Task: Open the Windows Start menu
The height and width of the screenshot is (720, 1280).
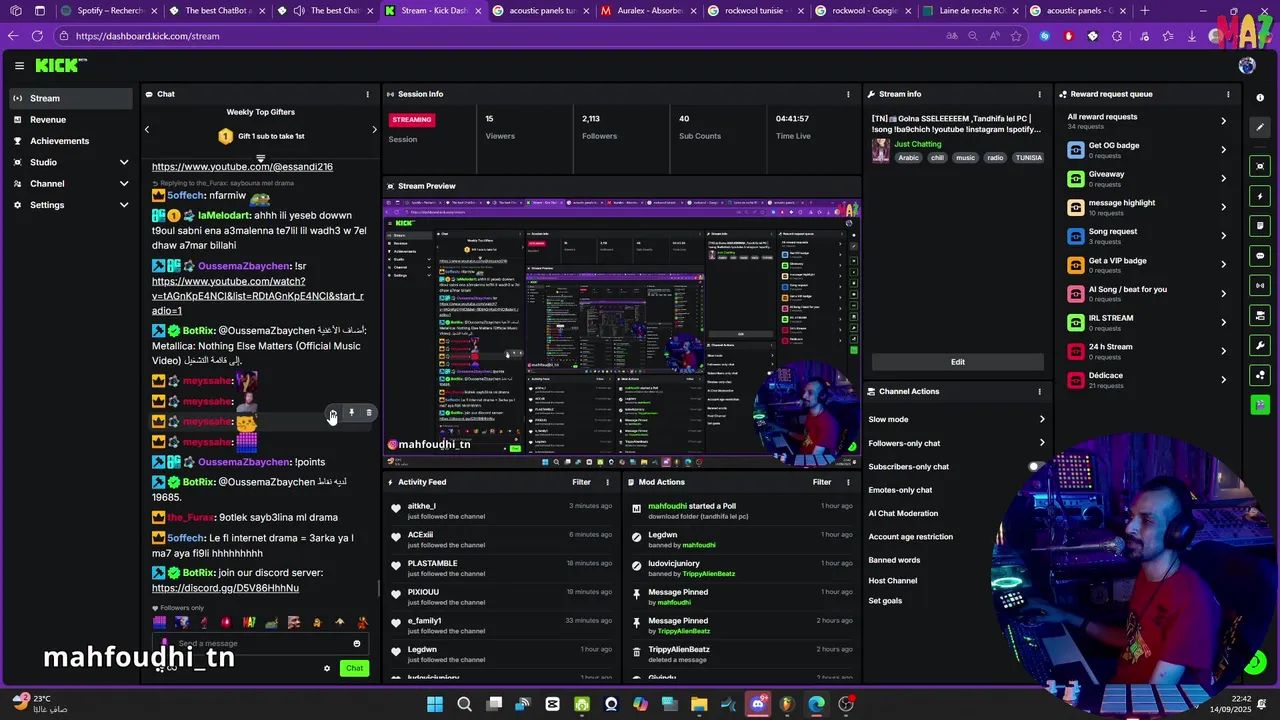Action: coord(435,704)
